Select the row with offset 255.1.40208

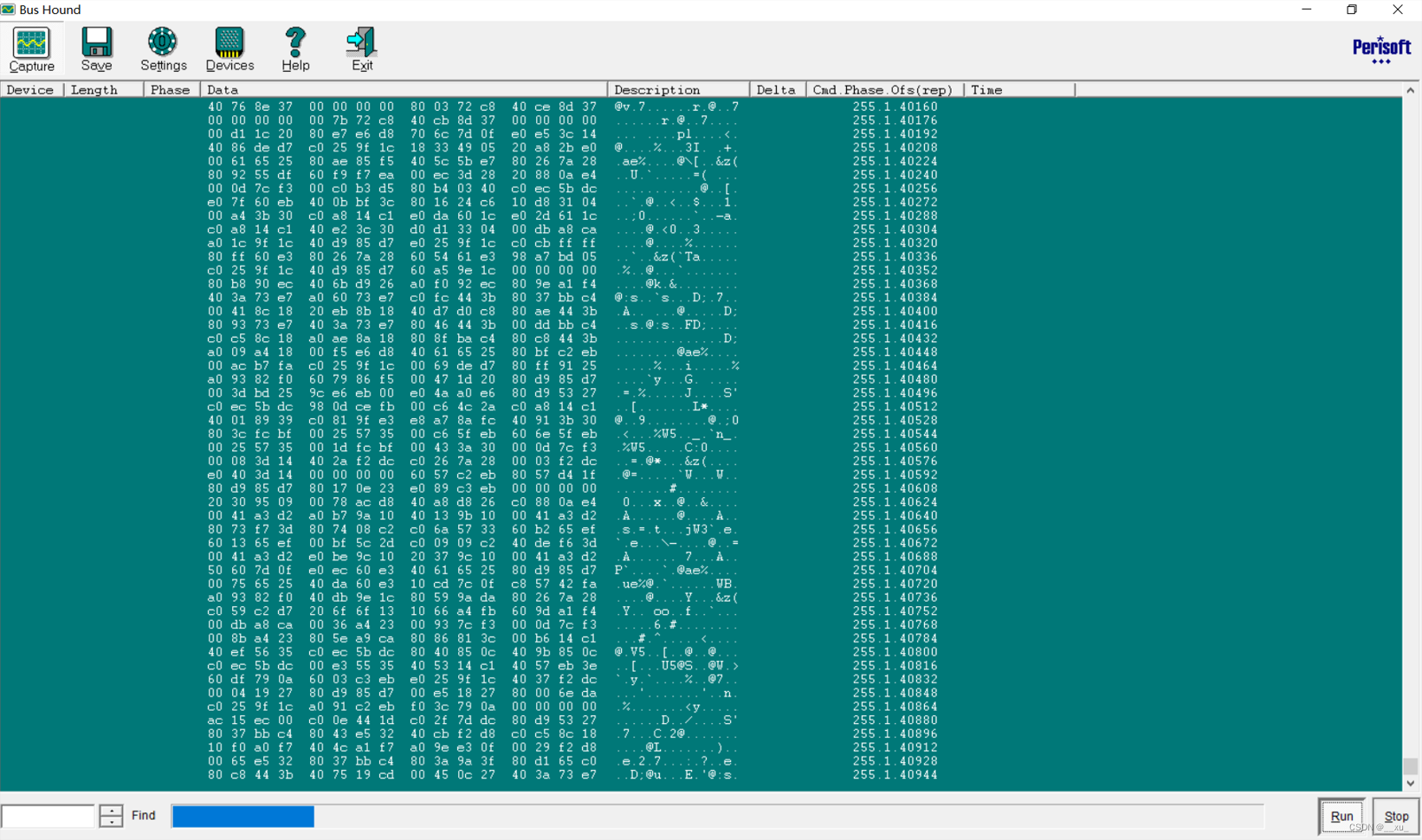(701, 147)
